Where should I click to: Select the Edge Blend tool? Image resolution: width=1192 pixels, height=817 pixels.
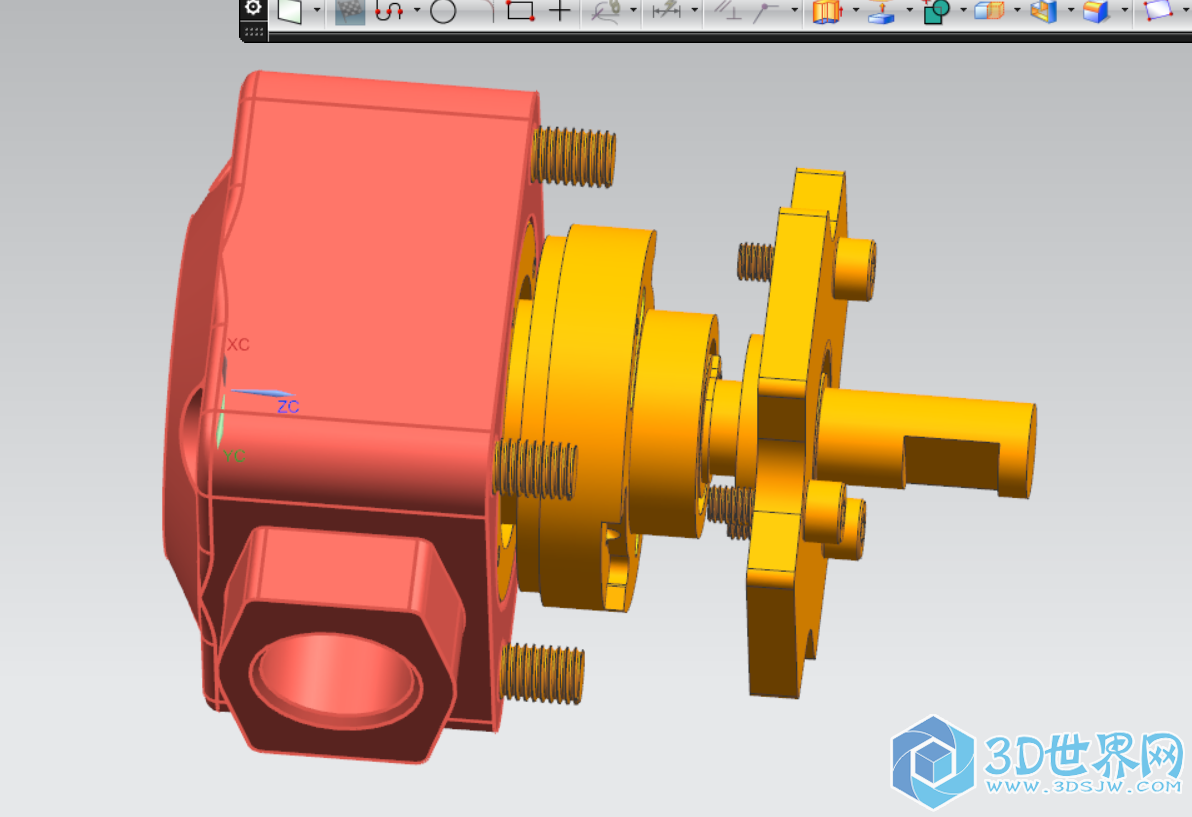[x=1097, y=11]
